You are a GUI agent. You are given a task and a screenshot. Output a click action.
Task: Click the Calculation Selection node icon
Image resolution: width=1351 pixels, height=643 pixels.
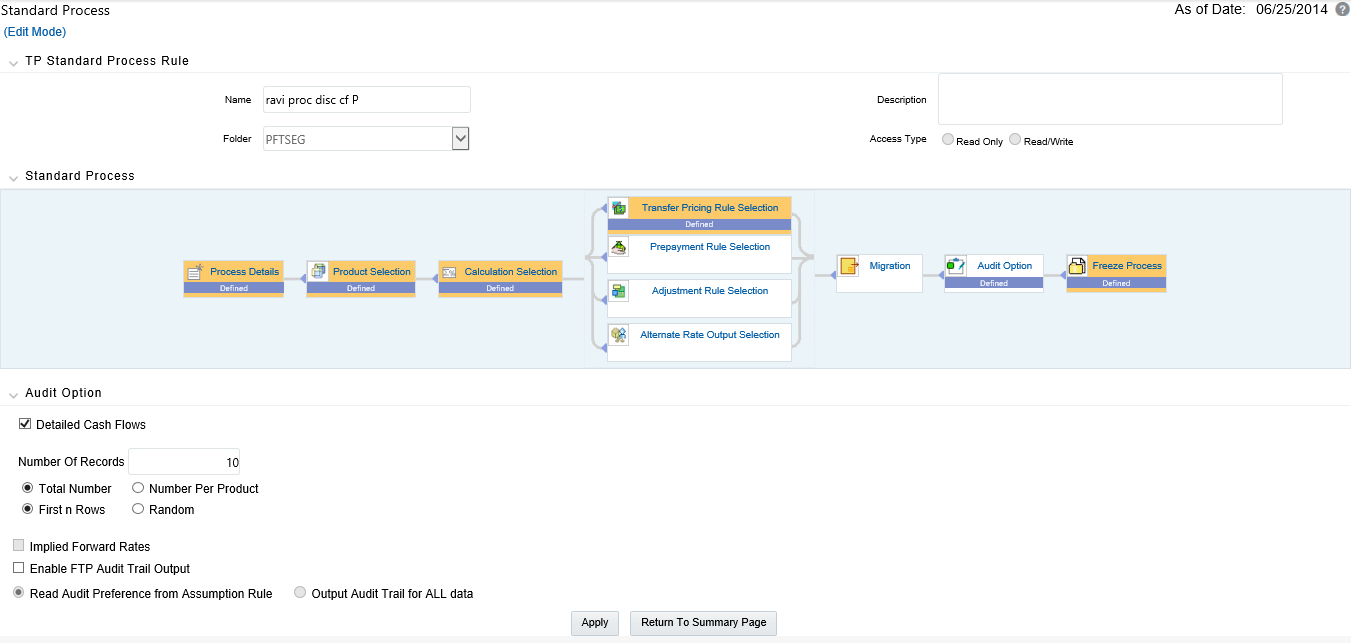point(449,272)
